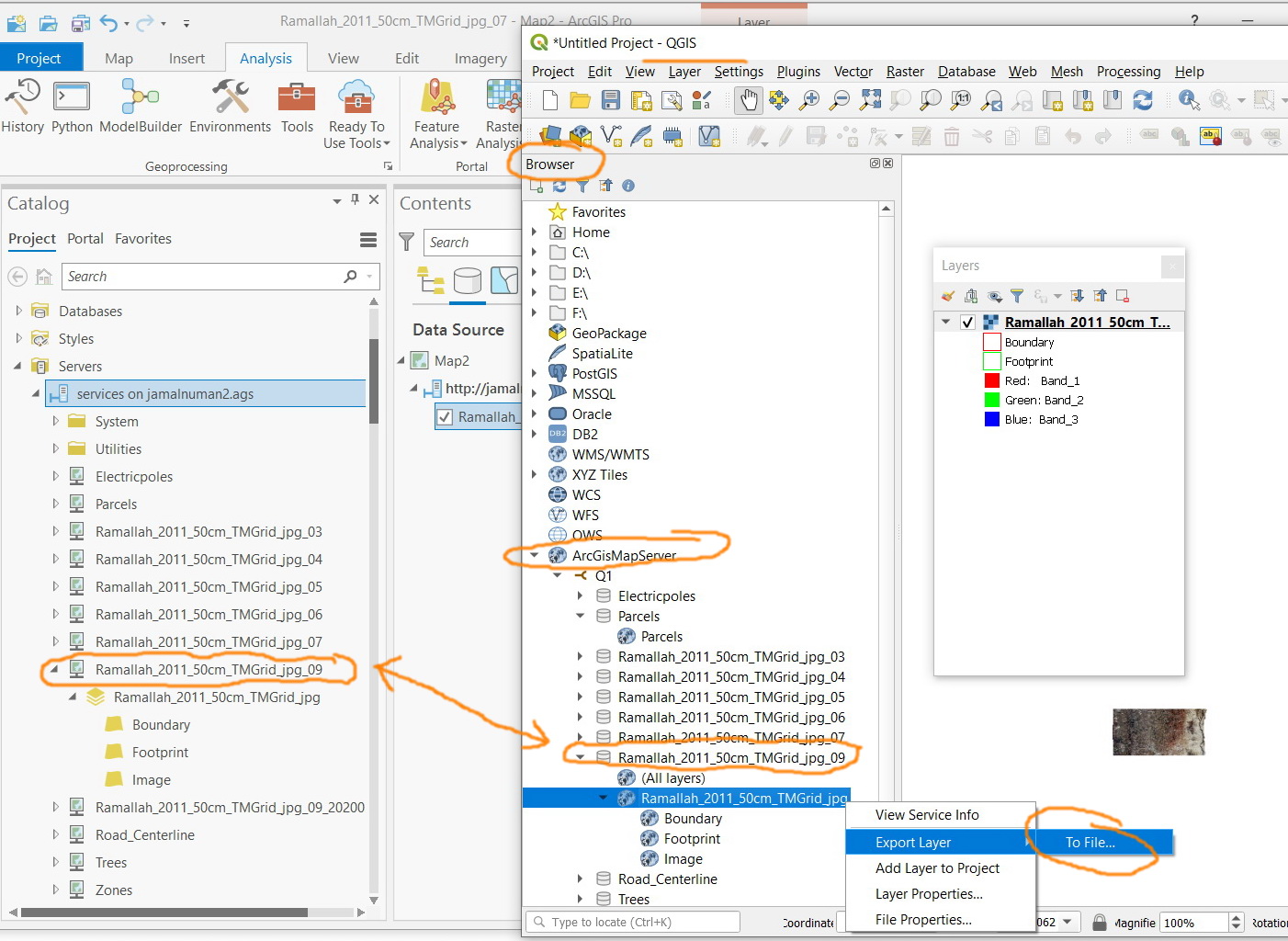Image resolution: width=1288 pixels, height=941 pixels.
Task: Switch to the ArcGIS Pro Insert tab
Action: point(186,58)
